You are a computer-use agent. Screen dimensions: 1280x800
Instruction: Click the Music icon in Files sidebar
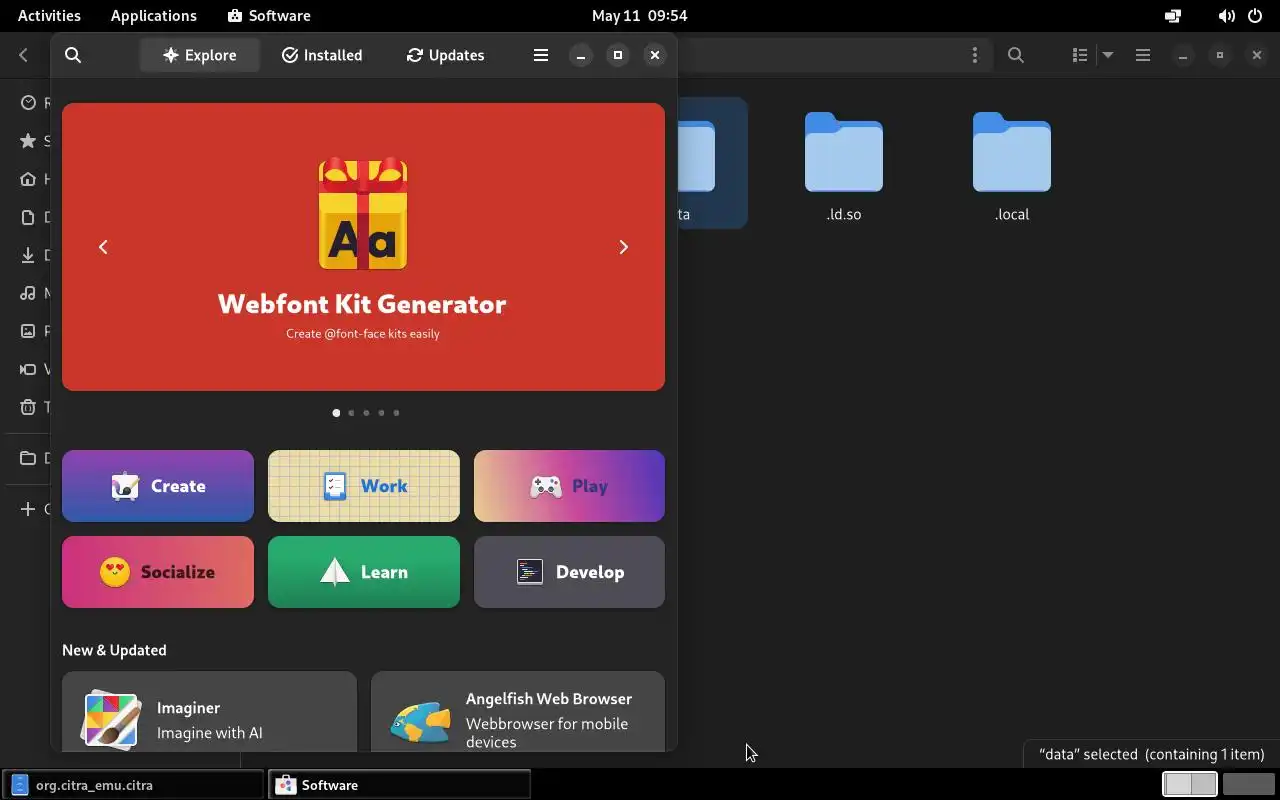pos(28,293)
